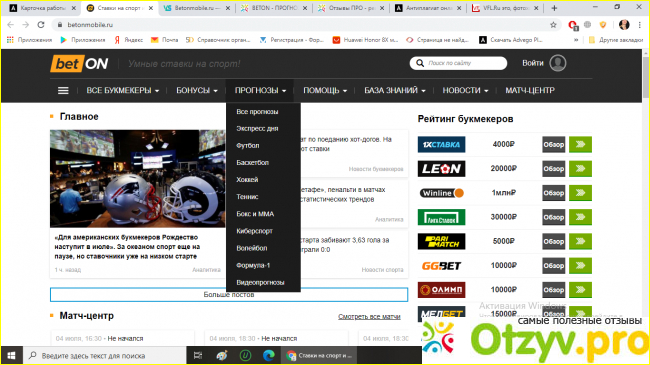Click the green arrow button for Лига Ставок
Image resolution: width=650 pixels, height=365 pixels.
point(580,217)
